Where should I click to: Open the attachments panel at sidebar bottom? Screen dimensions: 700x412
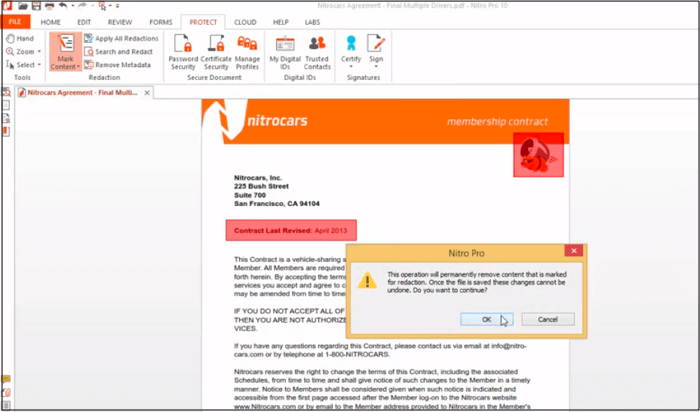(x=6, y=392)
